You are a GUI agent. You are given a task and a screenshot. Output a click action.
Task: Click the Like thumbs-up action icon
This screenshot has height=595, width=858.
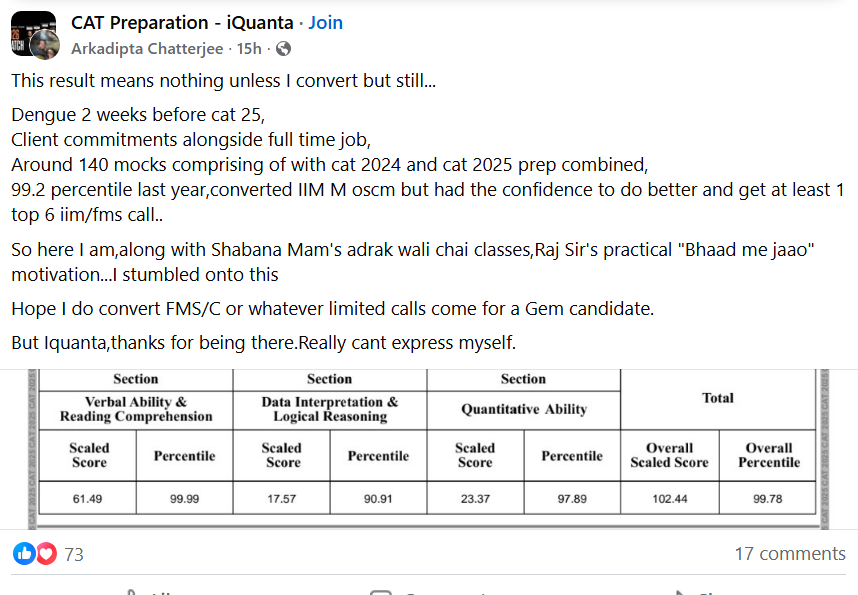click(129, 592)
